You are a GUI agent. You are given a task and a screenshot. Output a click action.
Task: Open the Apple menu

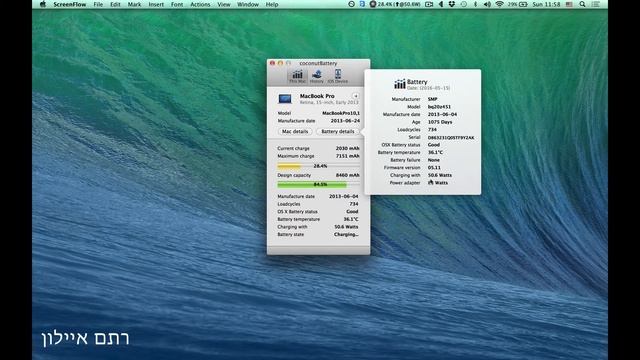(x=43, y=4)
